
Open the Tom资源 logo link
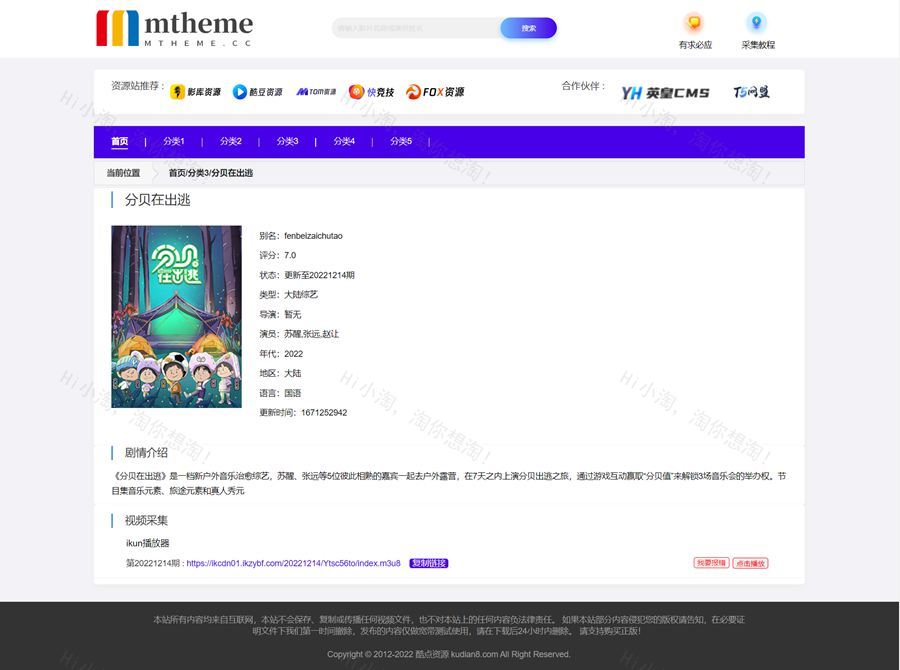pyautogui.click(x=316, y=92)
